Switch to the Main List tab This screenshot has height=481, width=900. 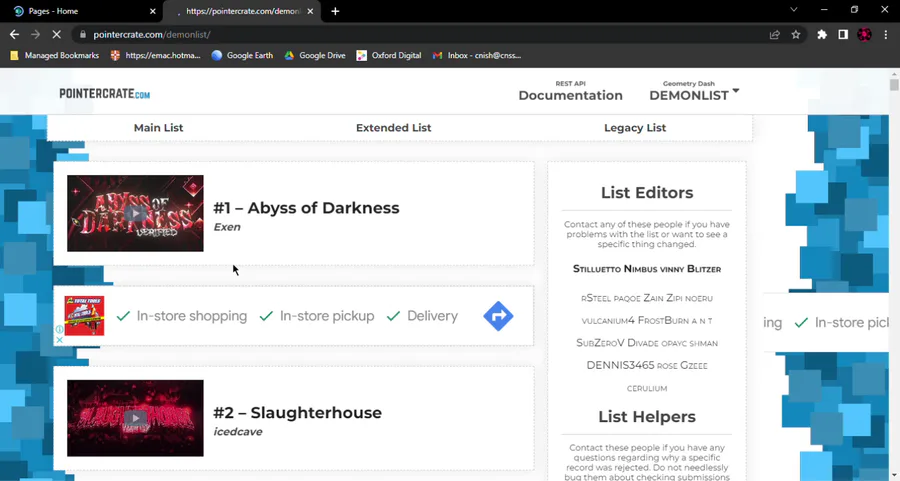pyautogui.click(x=158, y=127)
